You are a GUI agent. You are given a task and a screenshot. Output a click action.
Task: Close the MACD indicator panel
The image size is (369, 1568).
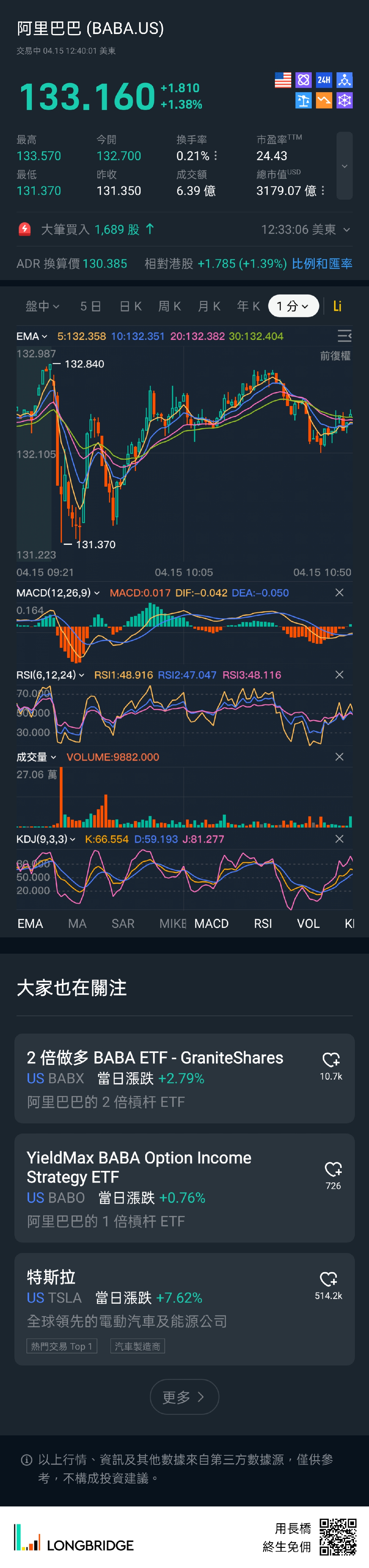[x=339, y=593]
